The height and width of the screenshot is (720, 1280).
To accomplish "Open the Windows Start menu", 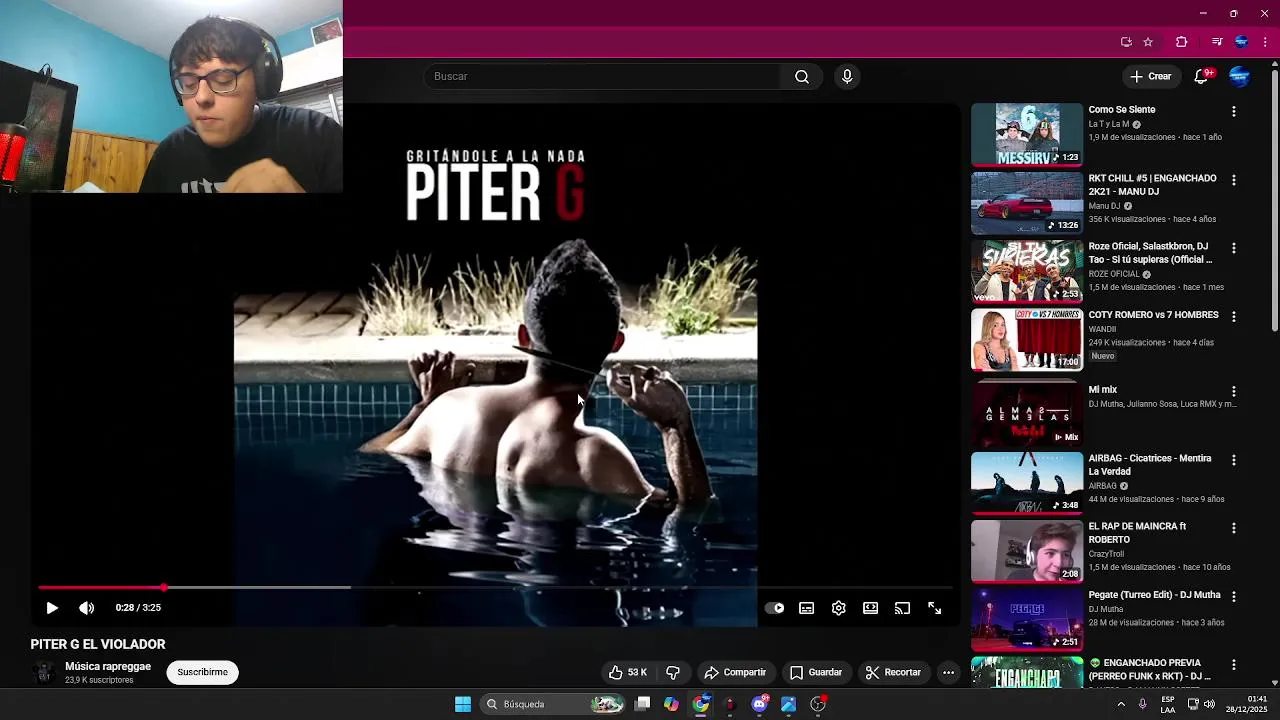I will 463,704.
